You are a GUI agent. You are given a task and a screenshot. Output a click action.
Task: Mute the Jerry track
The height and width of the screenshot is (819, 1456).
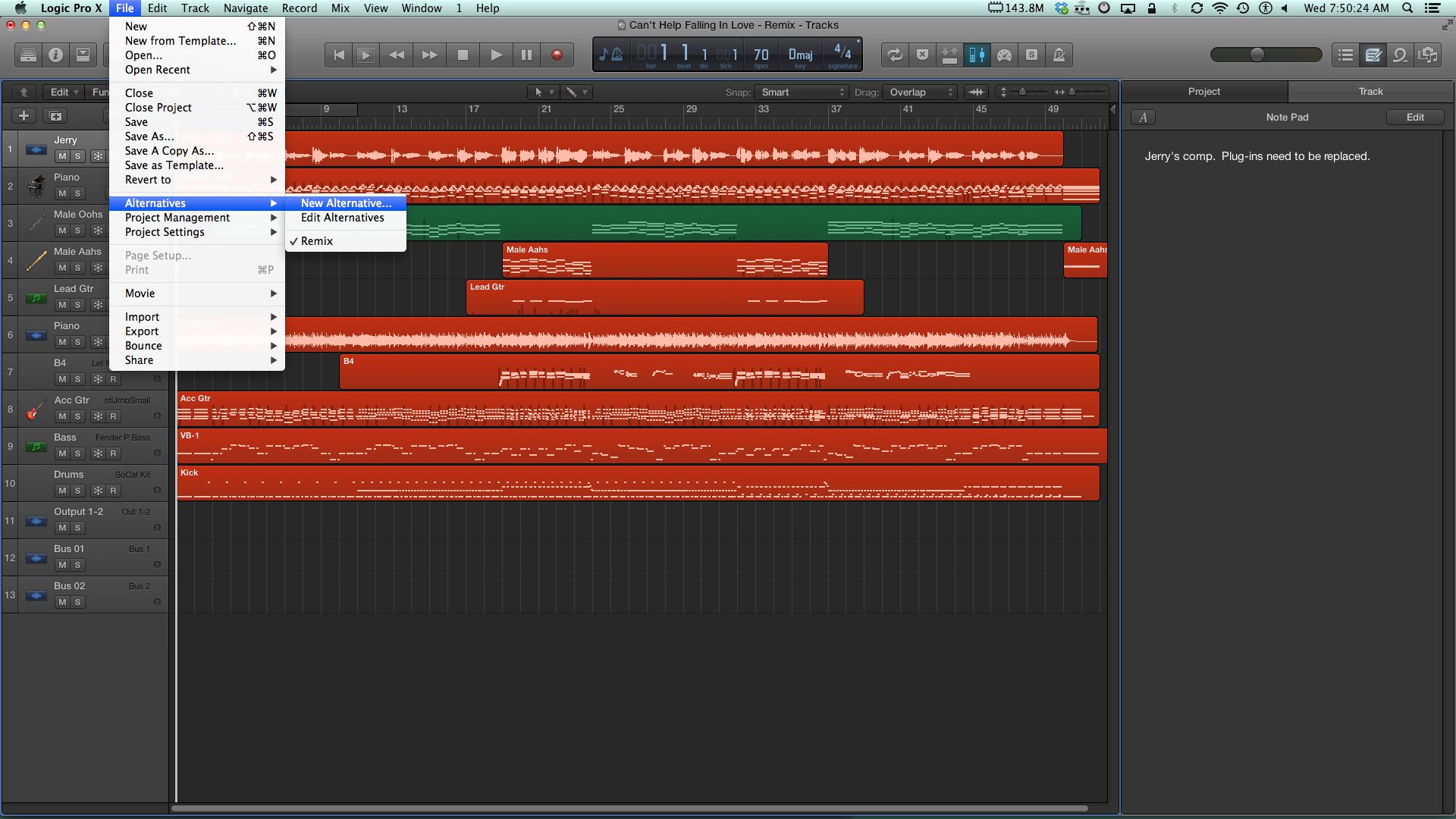(x=62, y=156)
